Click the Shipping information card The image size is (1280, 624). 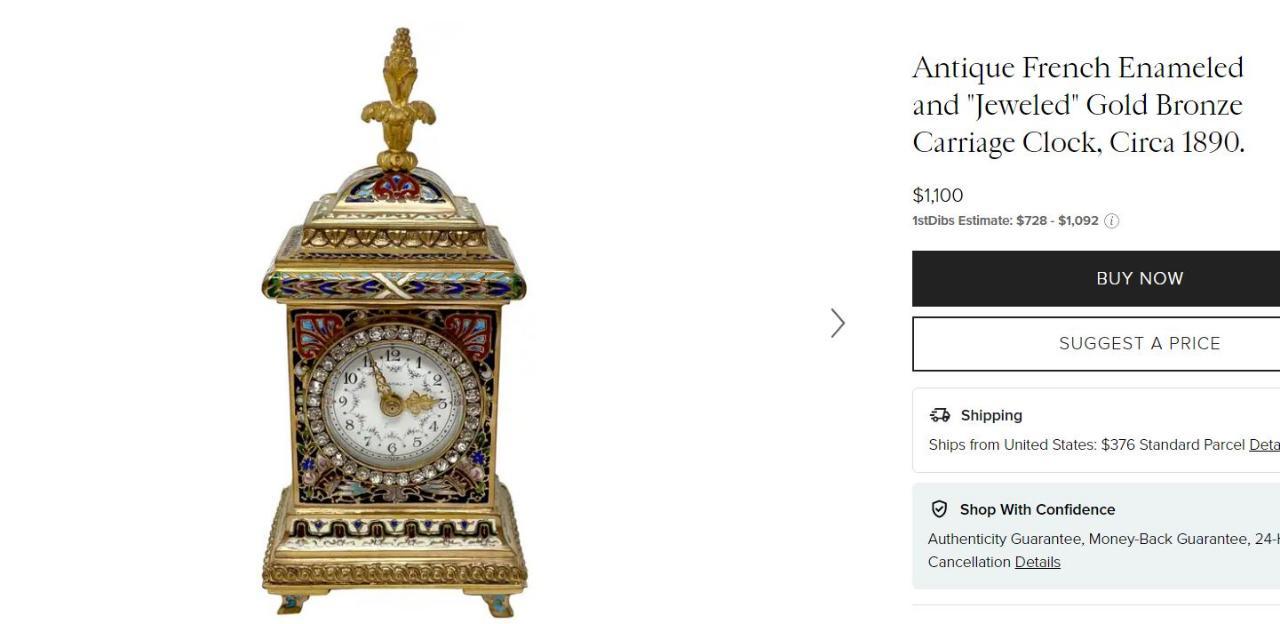click(1096, 430)
